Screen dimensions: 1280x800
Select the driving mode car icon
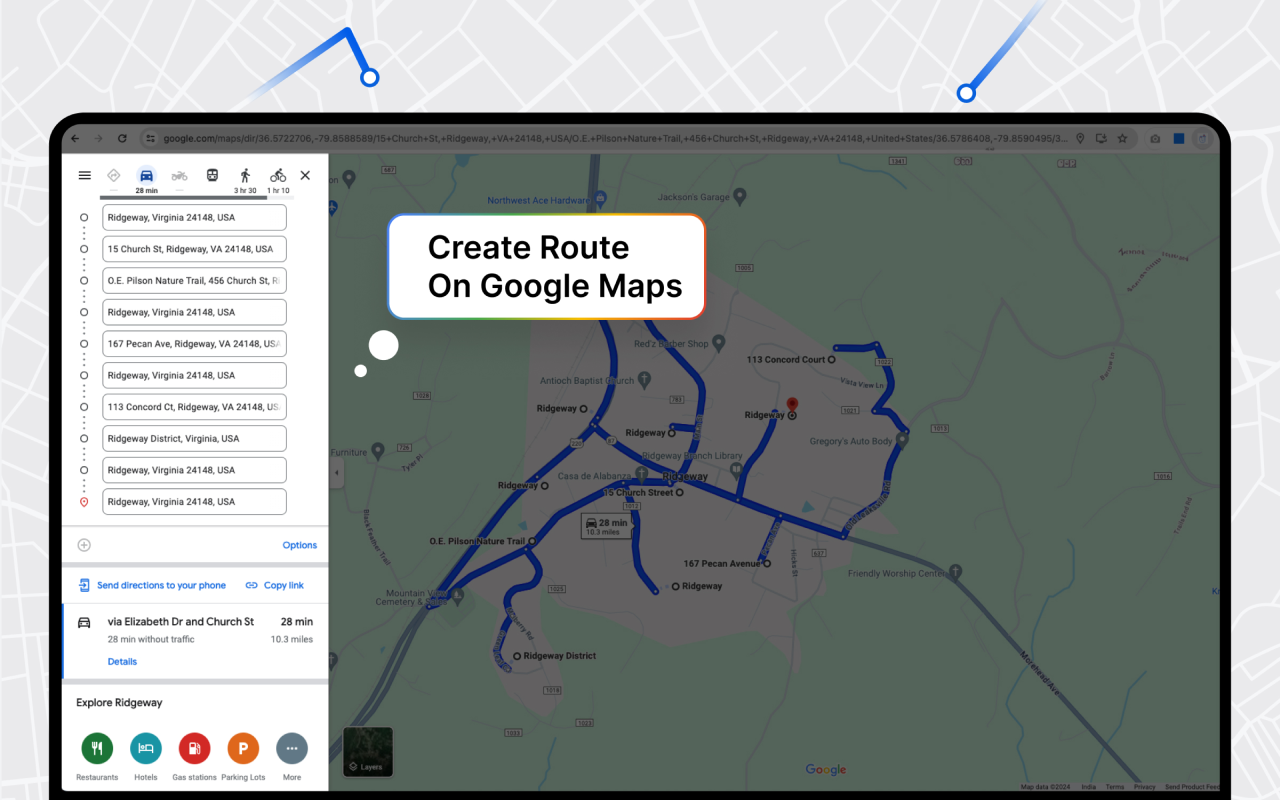click(146, 175)
